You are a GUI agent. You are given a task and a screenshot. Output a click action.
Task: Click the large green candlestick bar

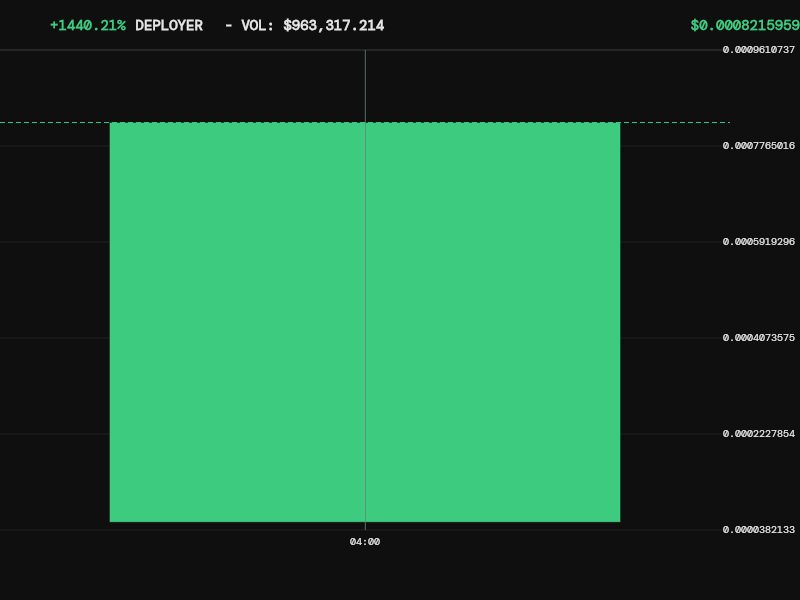[x=365, y=322]
